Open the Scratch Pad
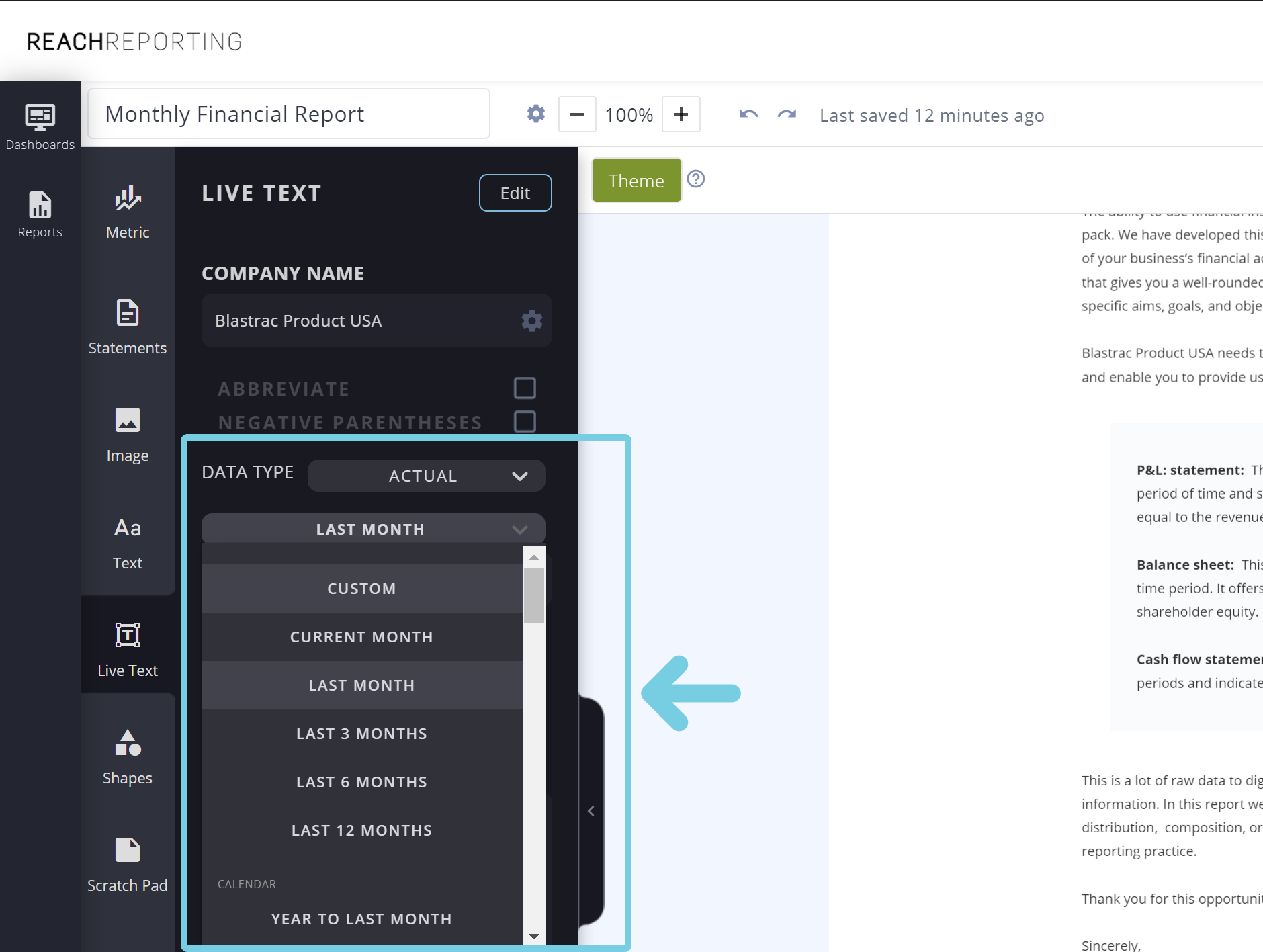Image resolution: width=1263 pixels, height=952 pixels. 128,865
